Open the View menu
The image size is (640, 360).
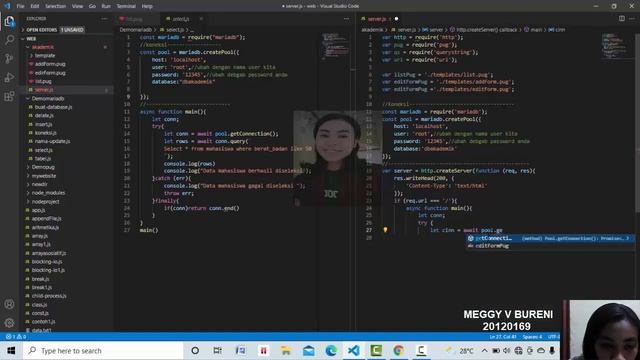point(77,6)
